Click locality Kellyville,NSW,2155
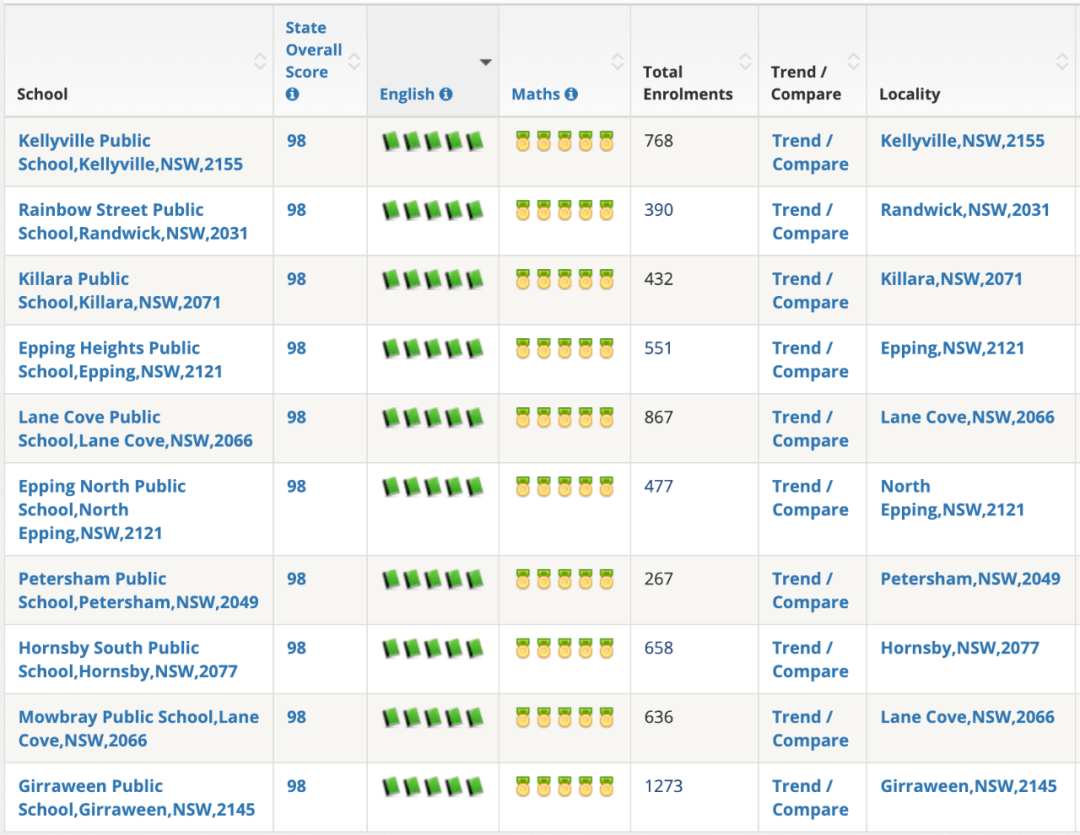This screenshot has width=1080, height=835. pos(962,141)
